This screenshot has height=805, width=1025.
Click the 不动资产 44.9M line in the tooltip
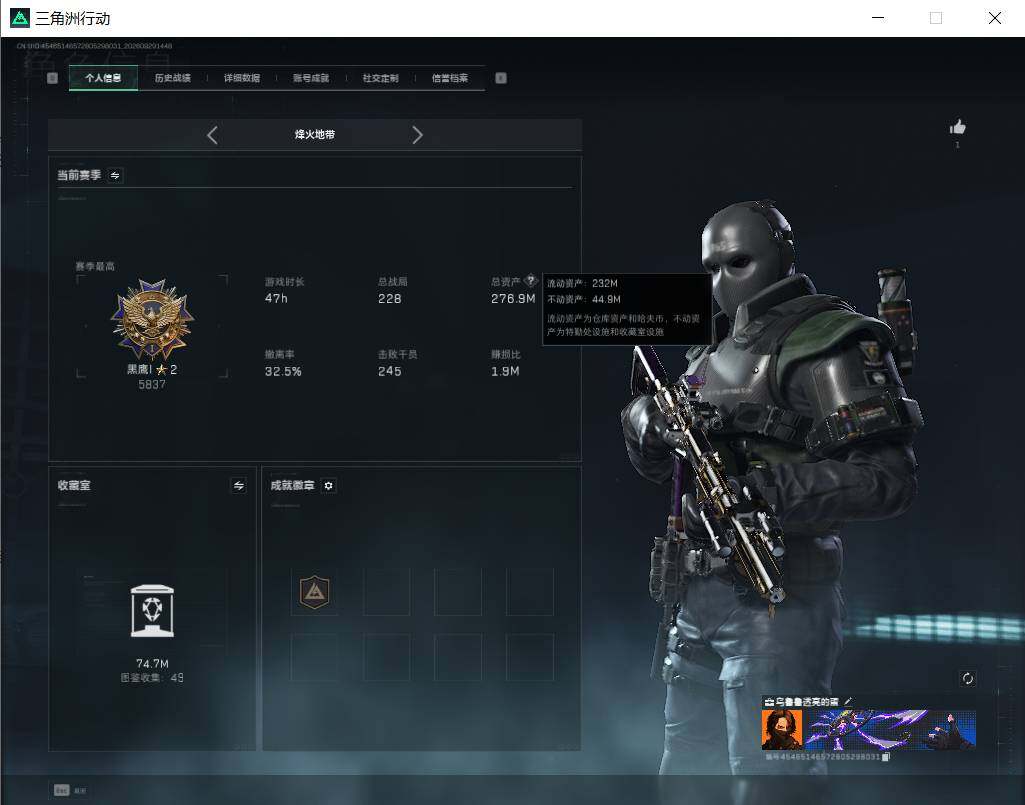[x=584, y=300]
